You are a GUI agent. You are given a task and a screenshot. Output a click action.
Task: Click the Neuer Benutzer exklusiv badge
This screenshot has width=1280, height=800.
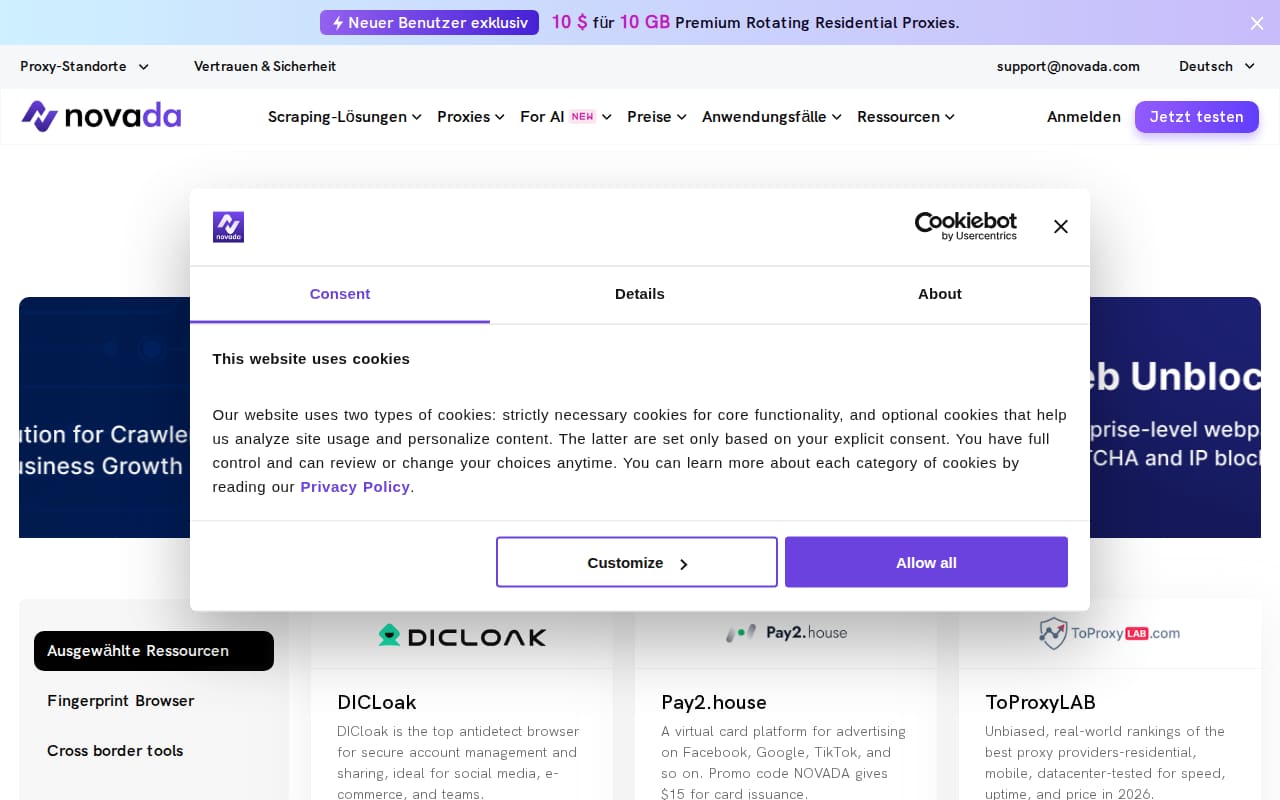[429, 23]
